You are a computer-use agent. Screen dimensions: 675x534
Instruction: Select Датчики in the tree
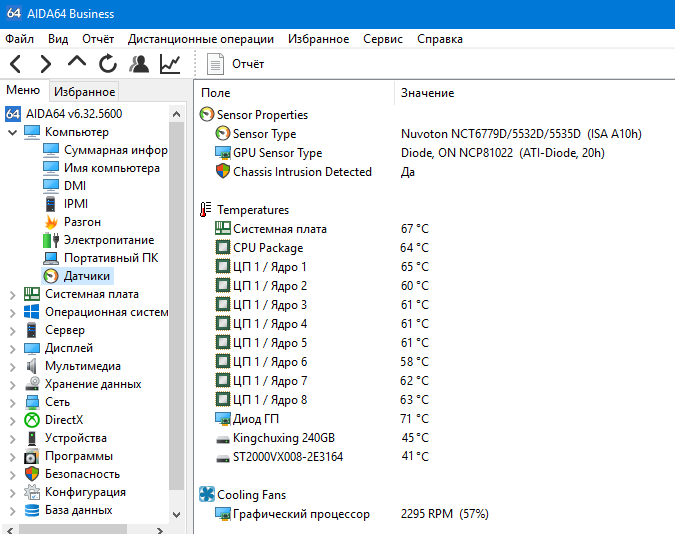click(x=78, y=276)
